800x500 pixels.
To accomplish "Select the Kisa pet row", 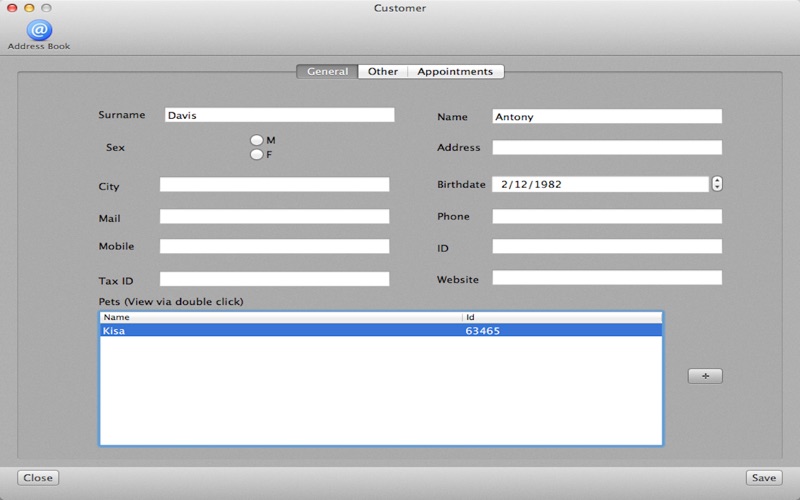I will (381, 331).
